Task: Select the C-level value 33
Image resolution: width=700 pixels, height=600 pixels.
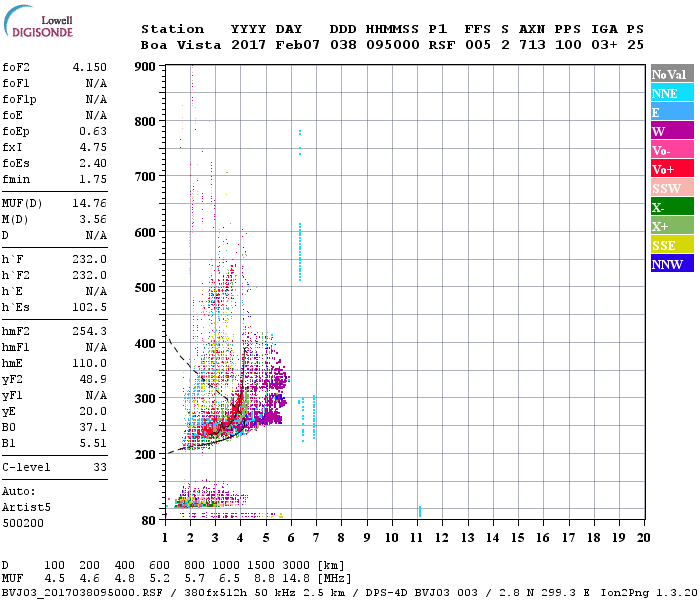Action: coord(100,466)
